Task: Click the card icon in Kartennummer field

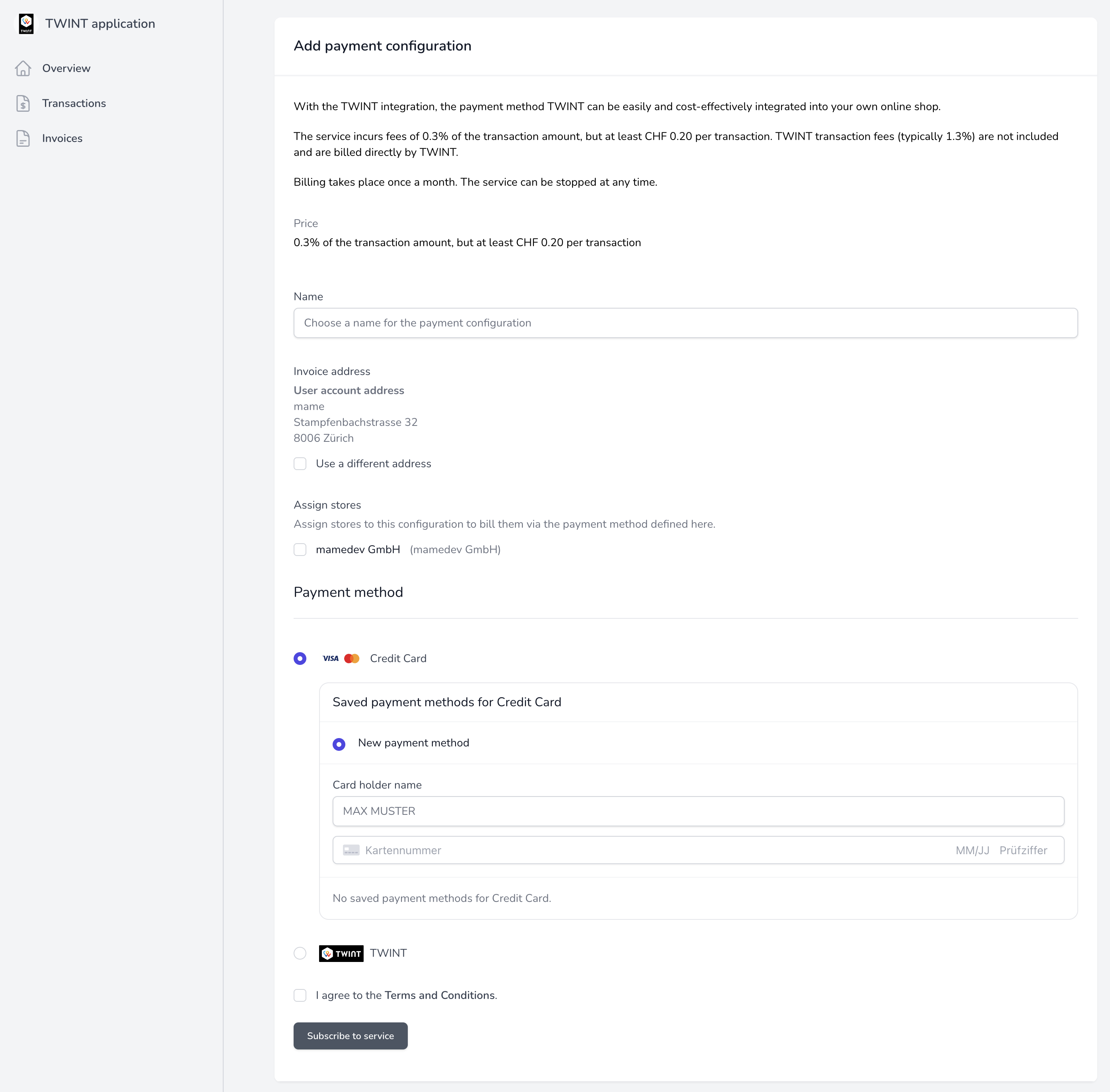Action: pos(351,850)
